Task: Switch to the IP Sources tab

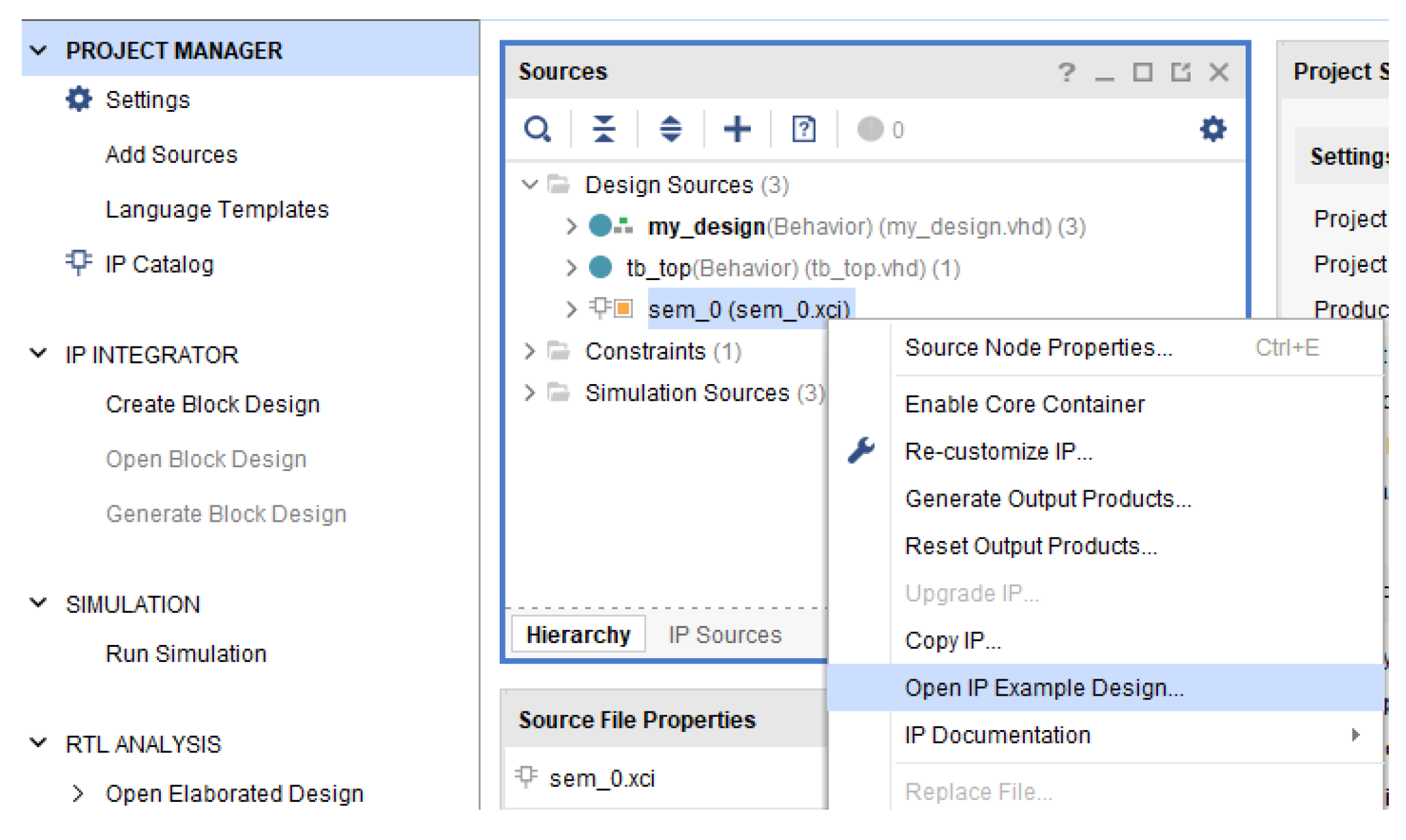Action: point(724,634)
